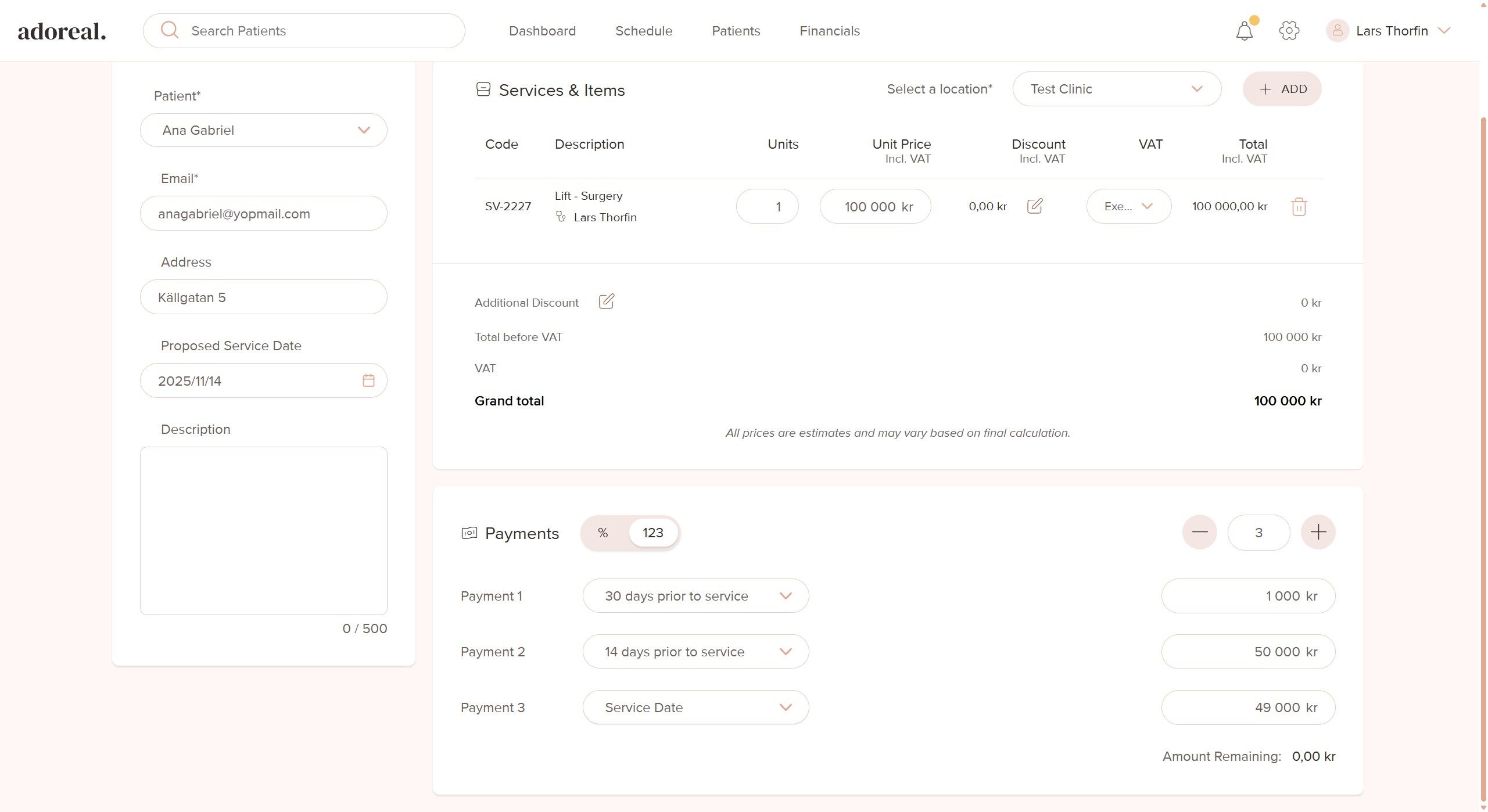This screenshot has width=1488, height=812.
Task: Switch payments to amount (123) mode
Action: pyautogui.click(x=652, y=533)
